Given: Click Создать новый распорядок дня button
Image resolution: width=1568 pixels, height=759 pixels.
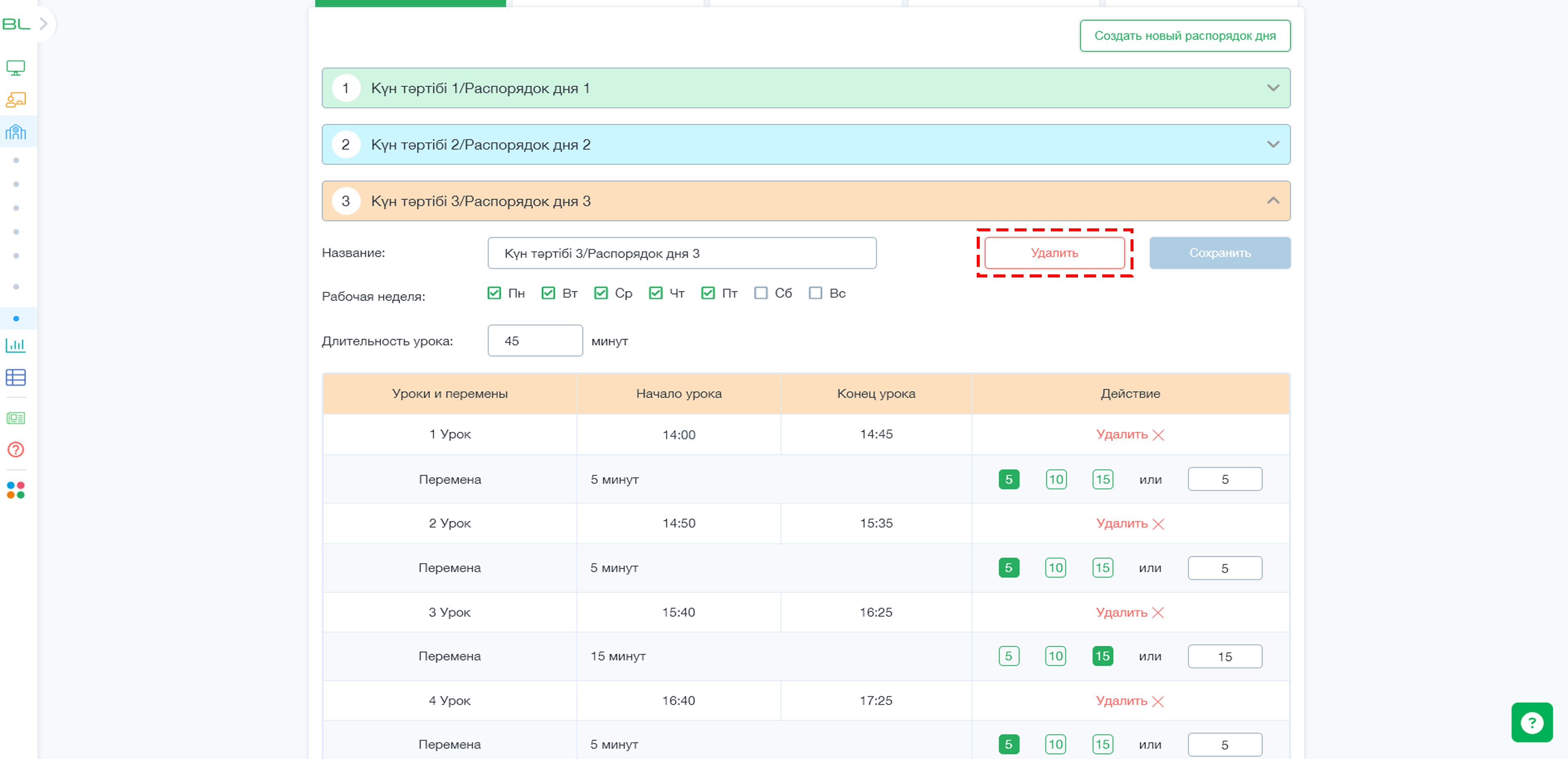Looking at the screenshot, I should (x=1185, y=36).
